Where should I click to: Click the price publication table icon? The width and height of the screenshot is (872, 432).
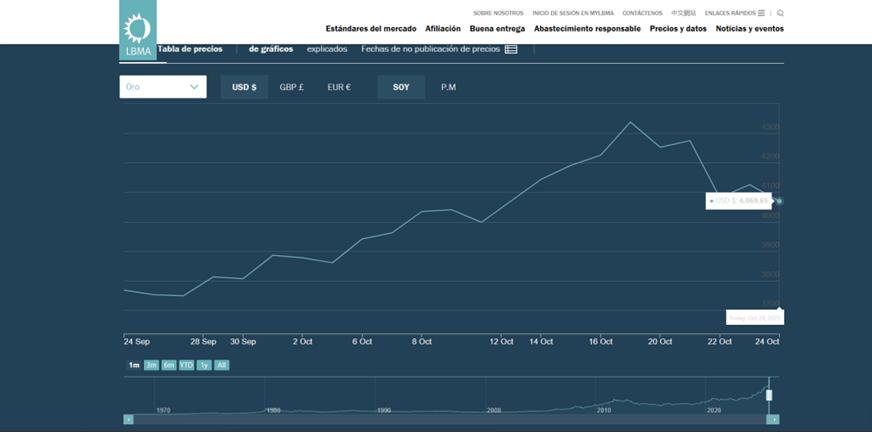pyautogui.click(x=511, y=49)
